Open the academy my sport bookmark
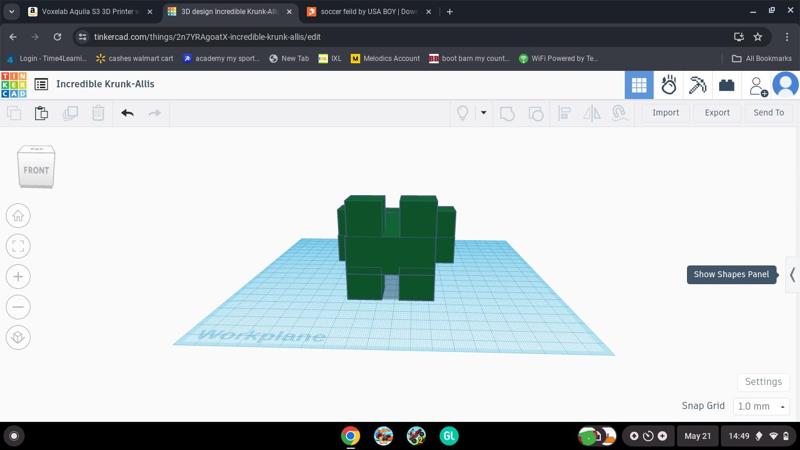800x450 pixels. click(x=221, y=59)
